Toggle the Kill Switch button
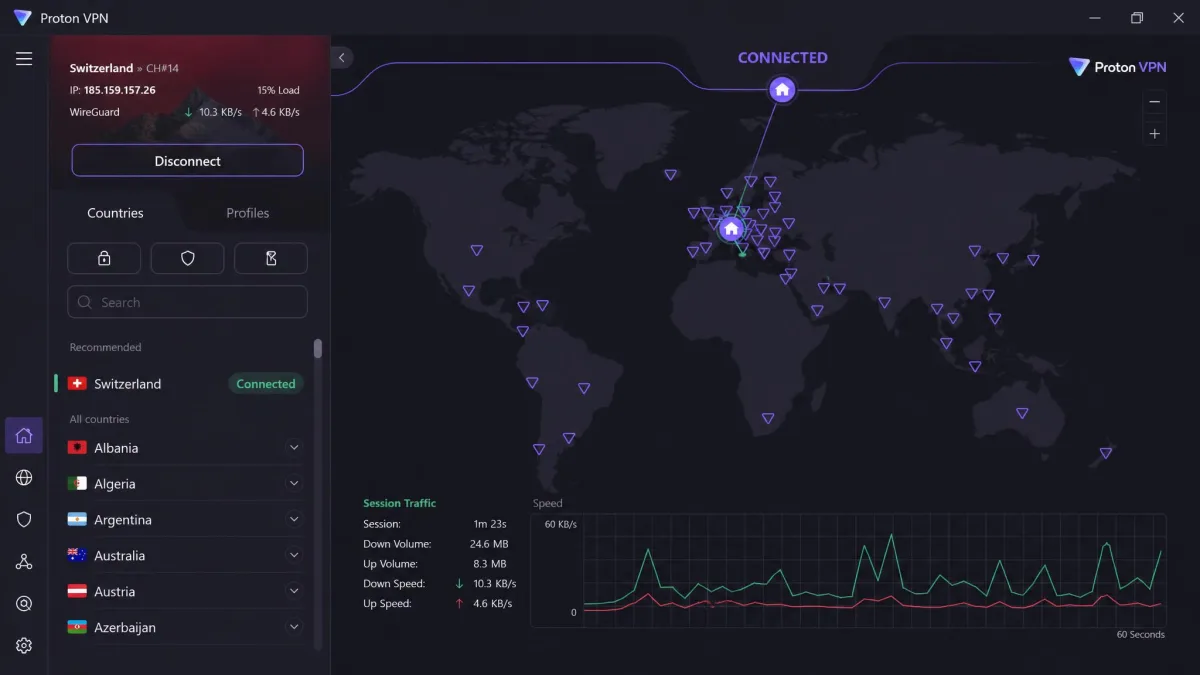1200x675 pixels. [271, 258]
